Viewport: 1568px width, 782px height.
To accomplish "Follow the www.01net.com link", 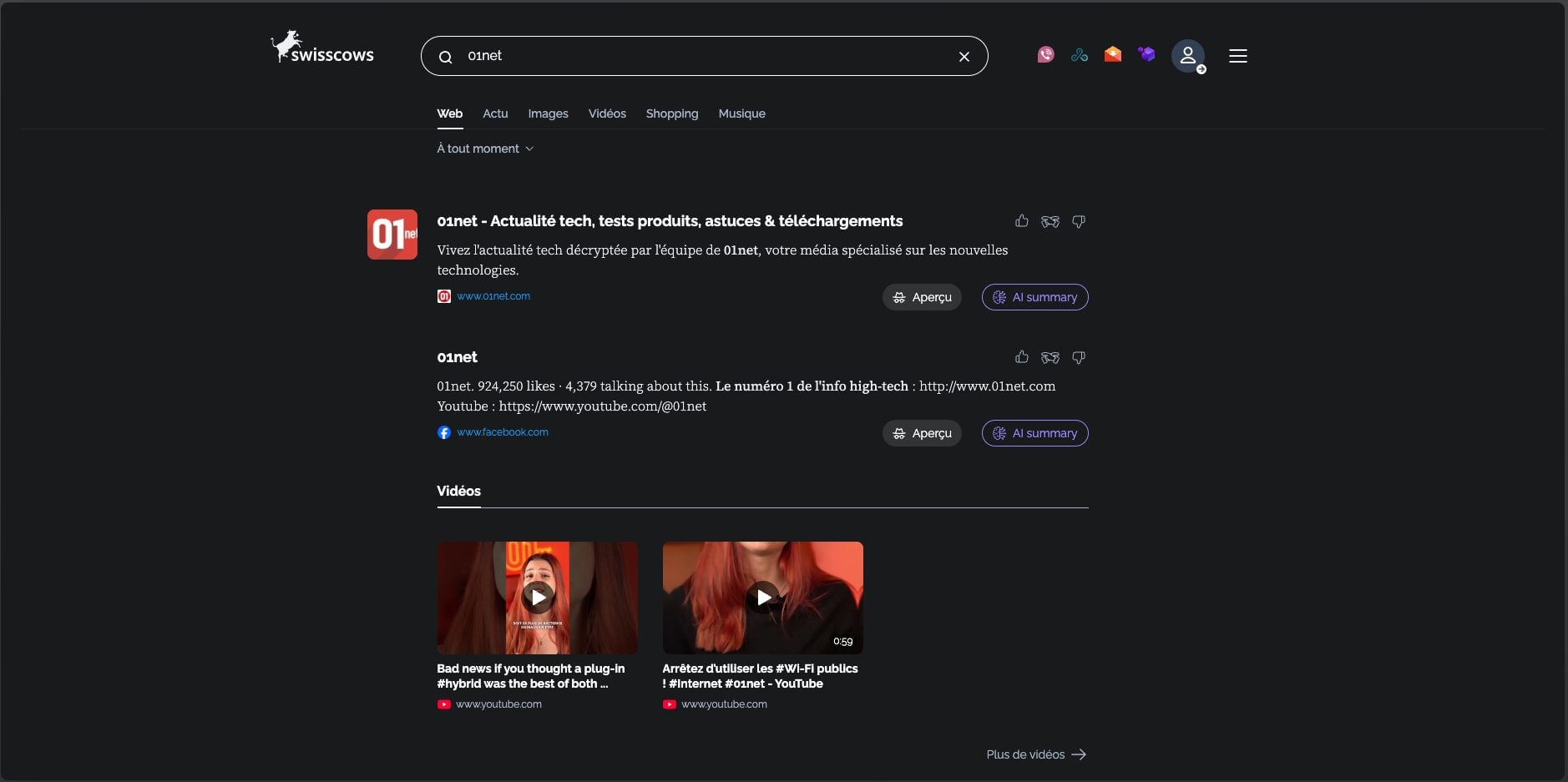I will 493,296.
